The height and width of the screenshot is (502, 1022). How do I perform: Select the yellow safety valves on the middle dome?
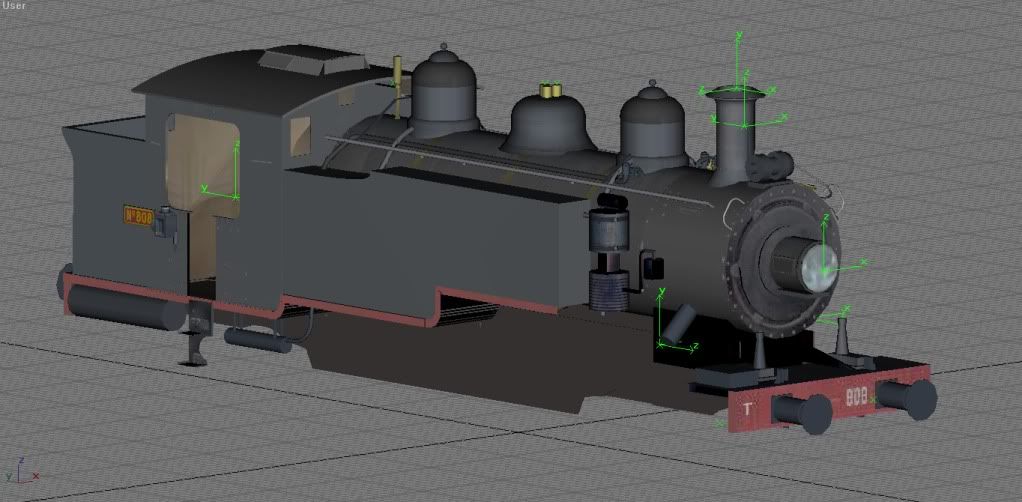click(551, 90)
